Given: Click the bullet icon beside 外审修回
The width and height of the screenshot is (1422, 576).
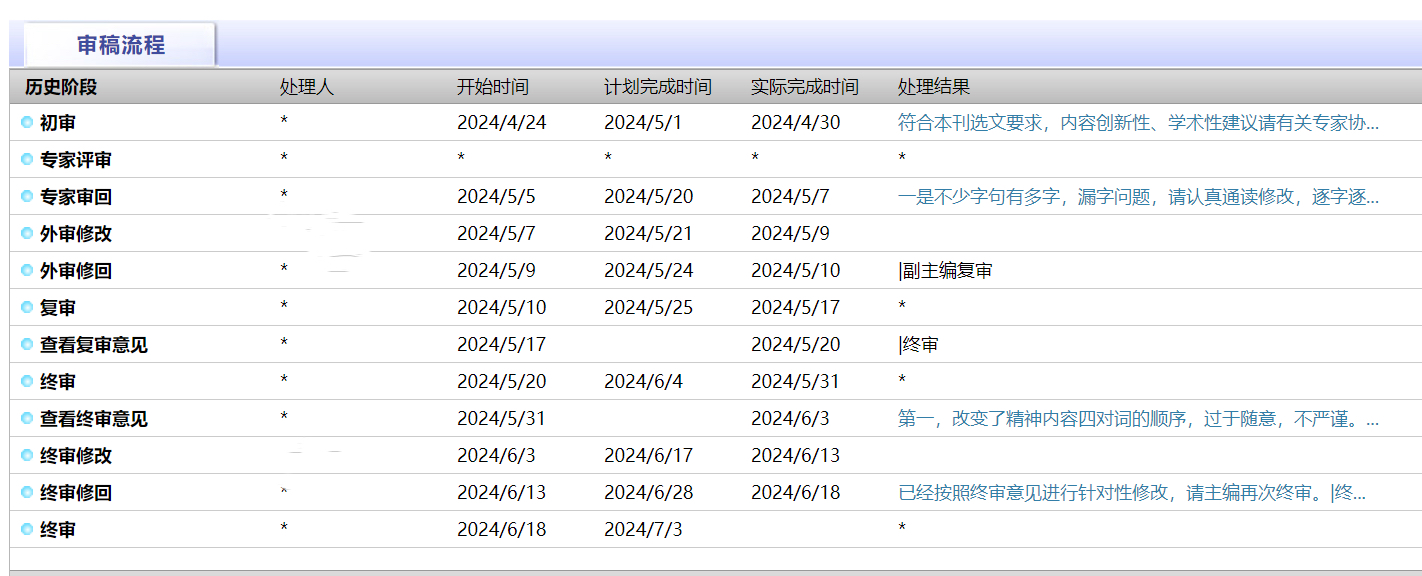Looking at the screenshot, I should tap(27, 271).
